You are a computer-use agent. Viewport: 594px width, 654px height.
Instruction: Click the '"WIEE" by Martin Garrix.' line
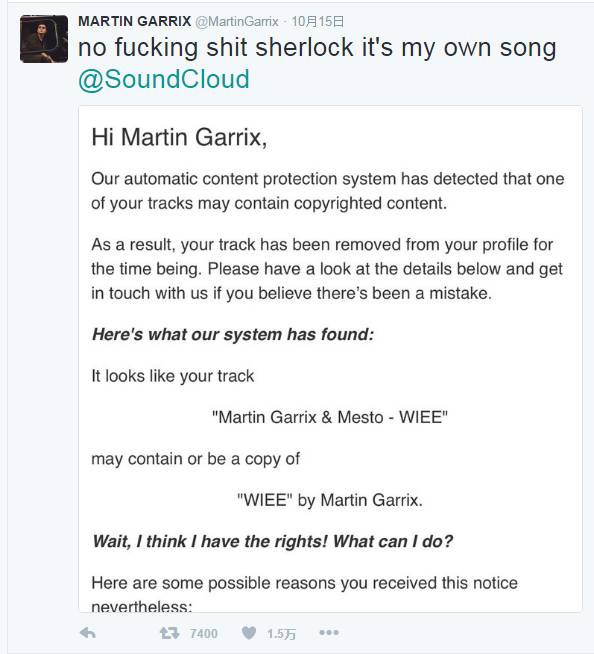pos(330,500)
